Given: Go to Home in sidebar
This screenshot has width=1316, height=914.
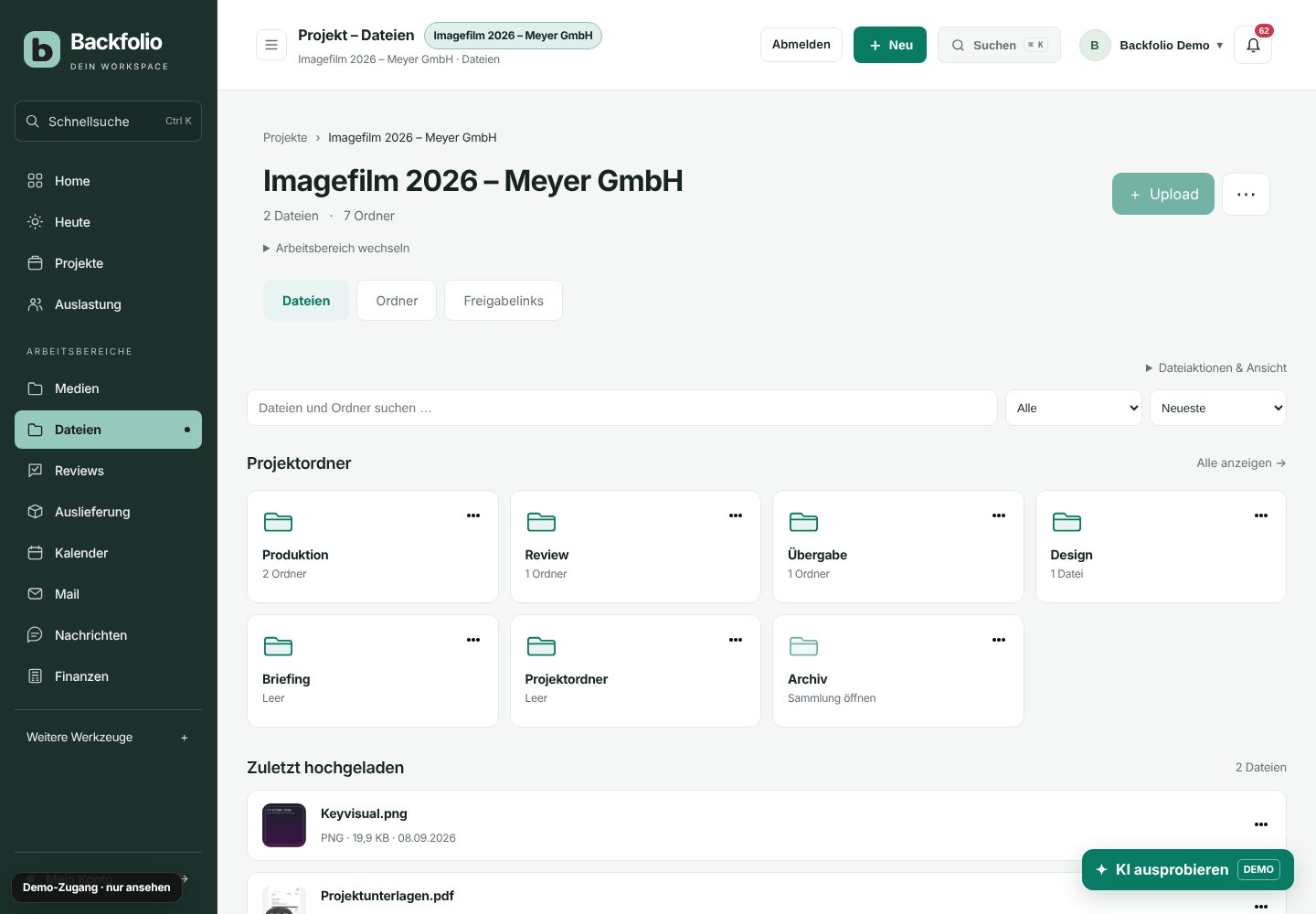Looking at the screenshot, I should click(108, 181).
